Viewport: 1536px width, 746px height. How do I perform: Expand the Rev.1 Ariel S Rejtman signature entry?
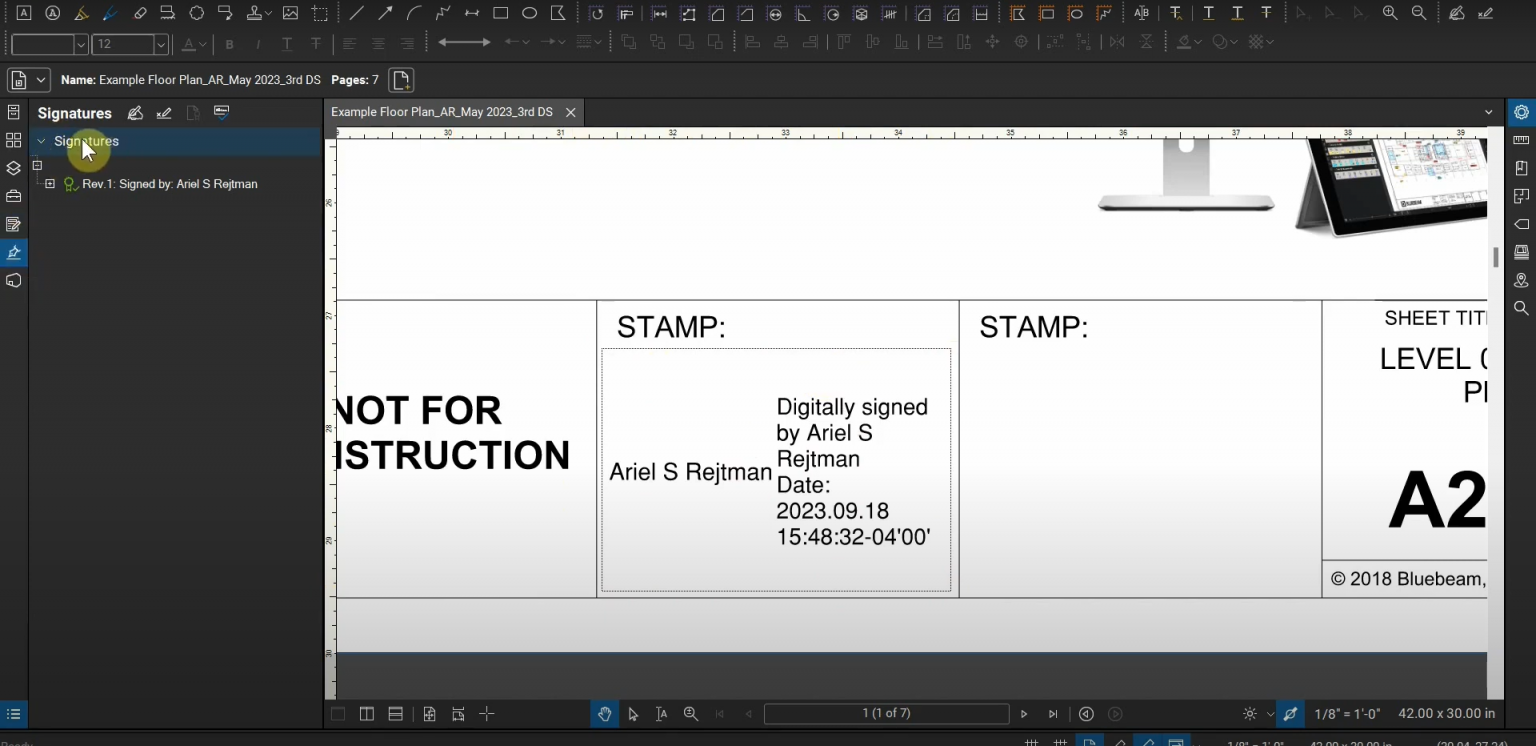(48, 184)
